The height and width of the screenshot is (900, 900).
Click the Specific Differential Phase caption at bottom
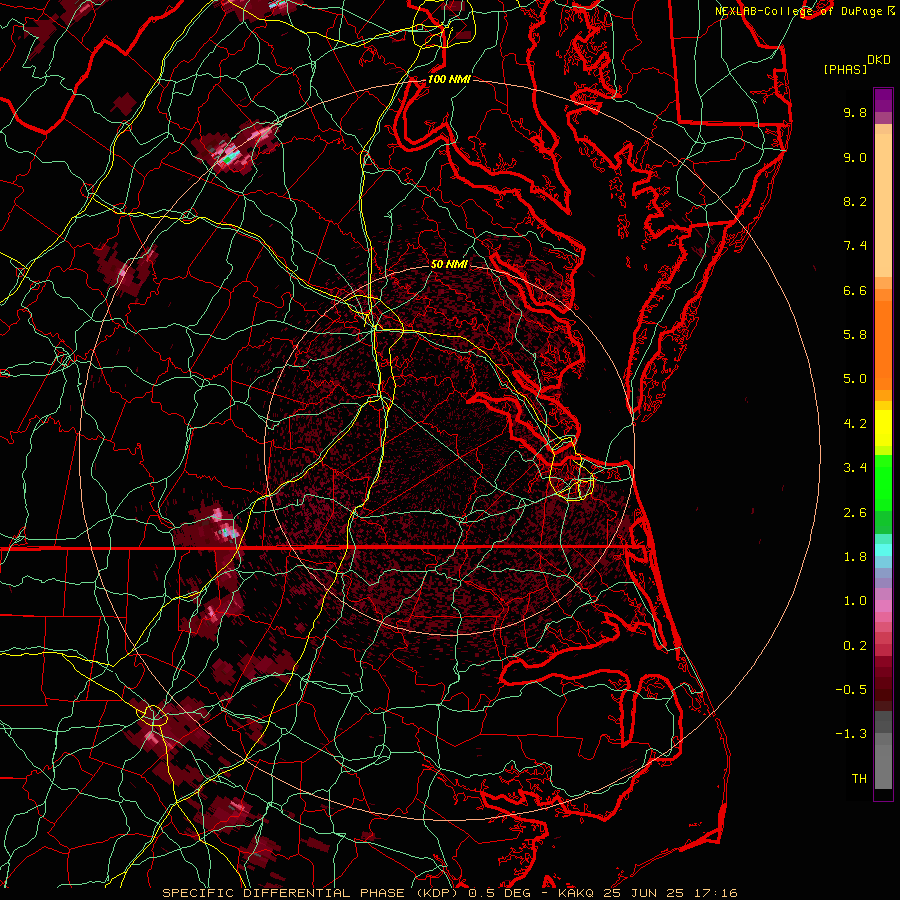tap(449, 893)
